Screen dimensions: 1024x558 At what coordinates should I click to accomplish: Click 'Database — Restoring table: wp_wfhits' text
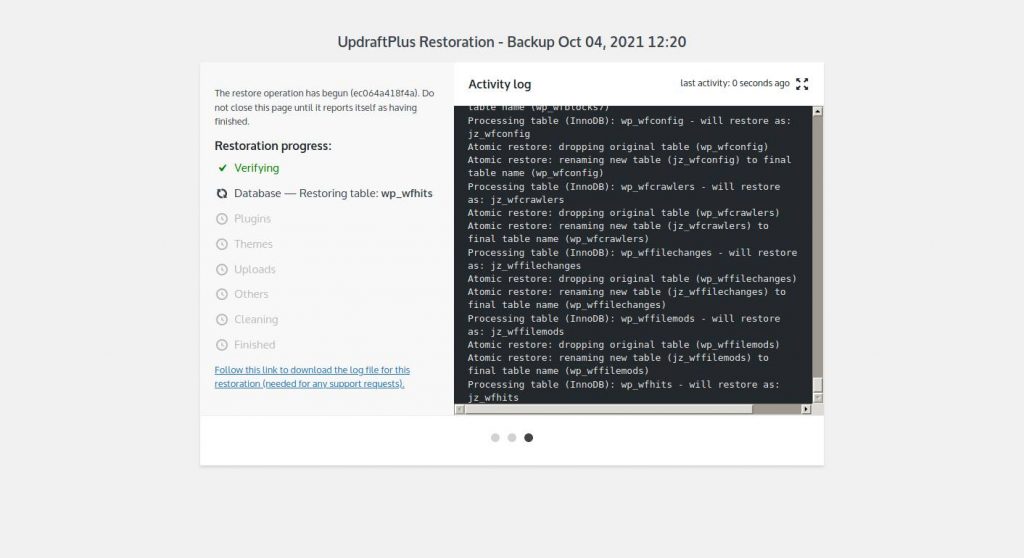pos(333,193)
